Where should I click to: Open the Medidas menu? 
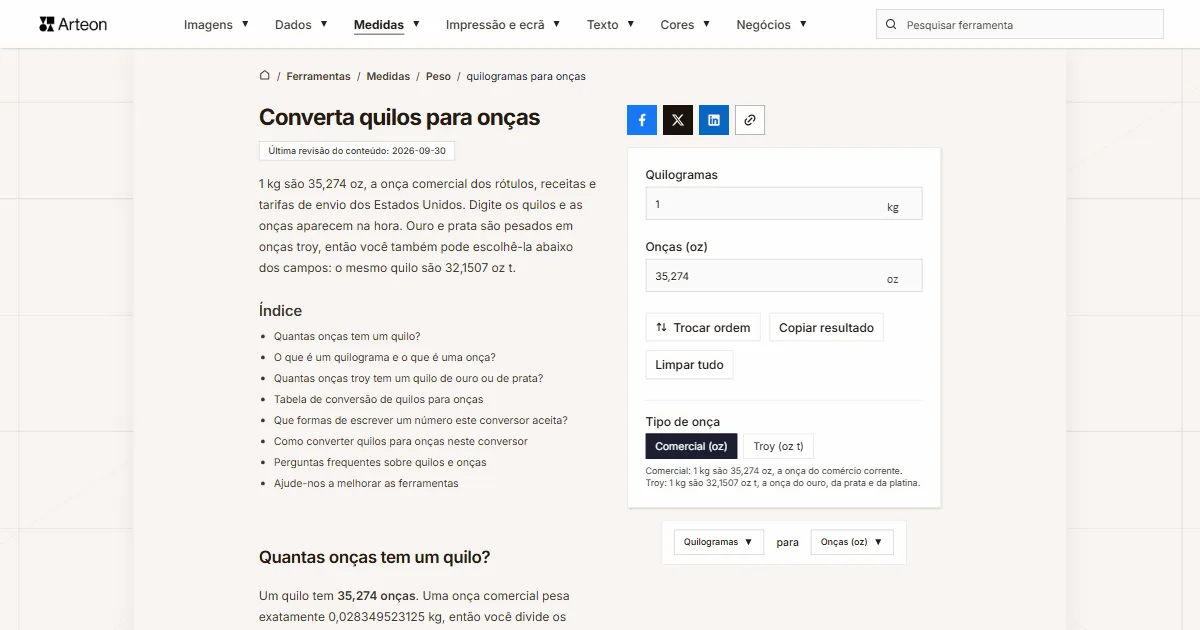pos(387,25)
